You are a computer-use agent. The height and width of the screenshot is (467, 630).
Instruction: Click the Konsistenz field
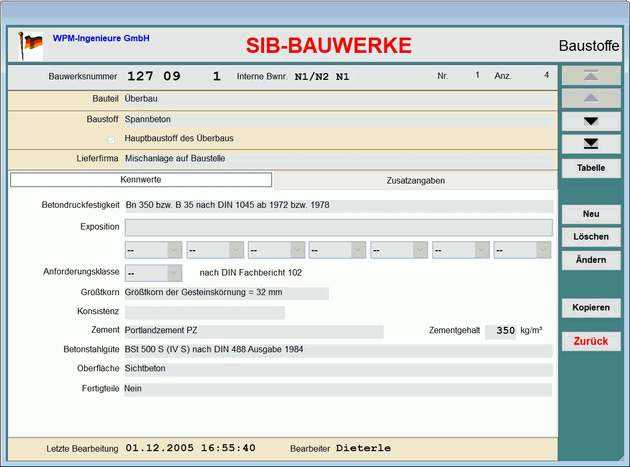tap(205, 312)
